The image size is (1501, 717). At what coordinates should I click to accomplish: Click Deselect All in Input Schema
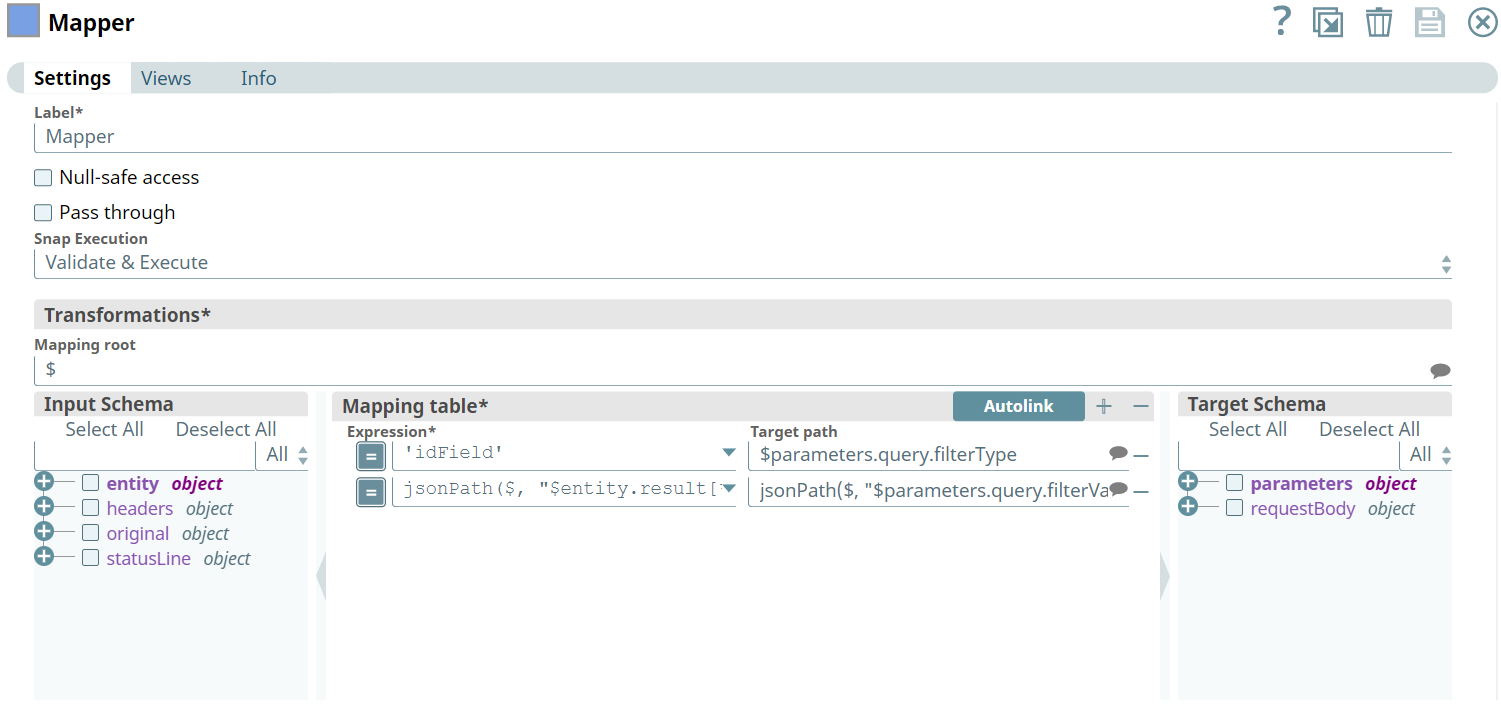(226, 430)
